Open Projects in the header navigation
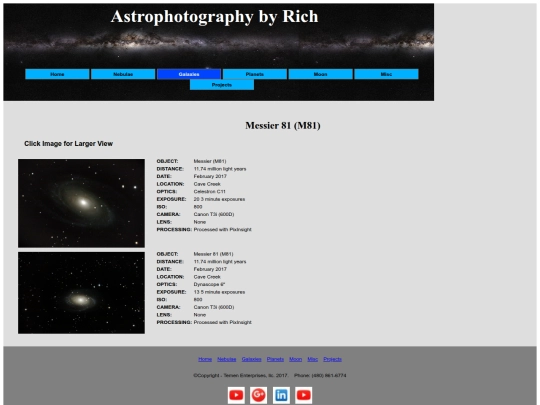Screen dimensions: 540x405 (x=222, y=85)
